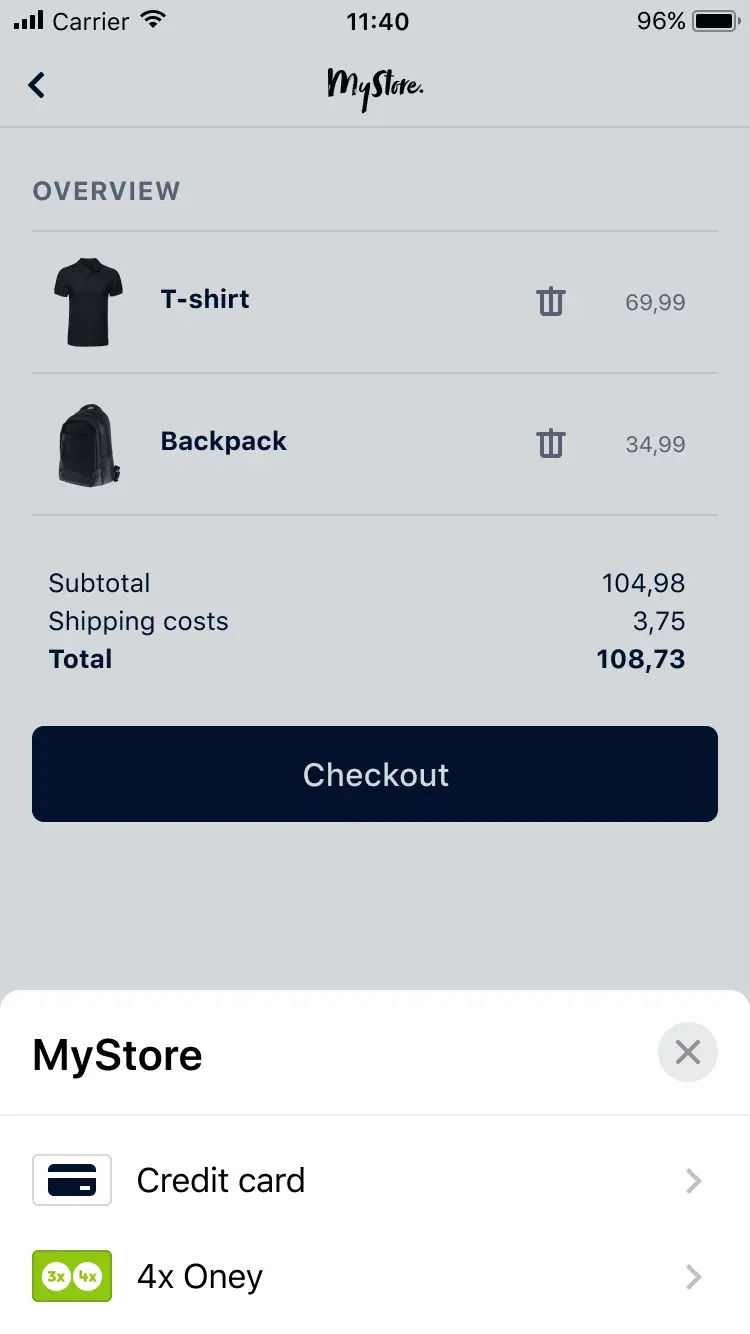Expand the 4x Oney payment option

693,1276
